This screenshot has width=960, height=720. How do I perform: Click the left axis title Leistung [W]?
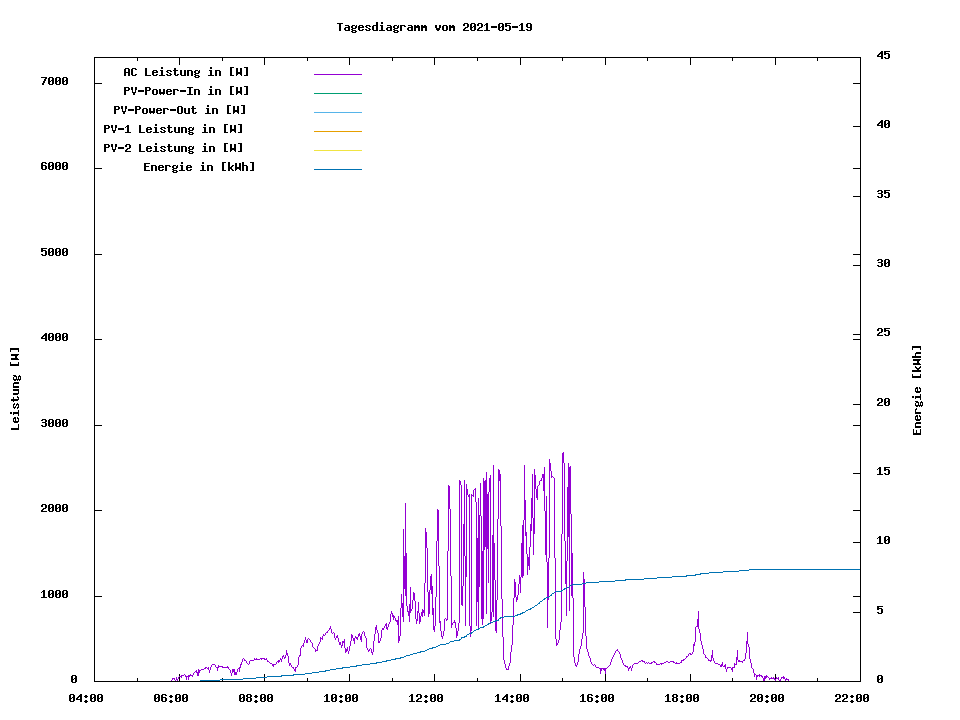[15, 389]
